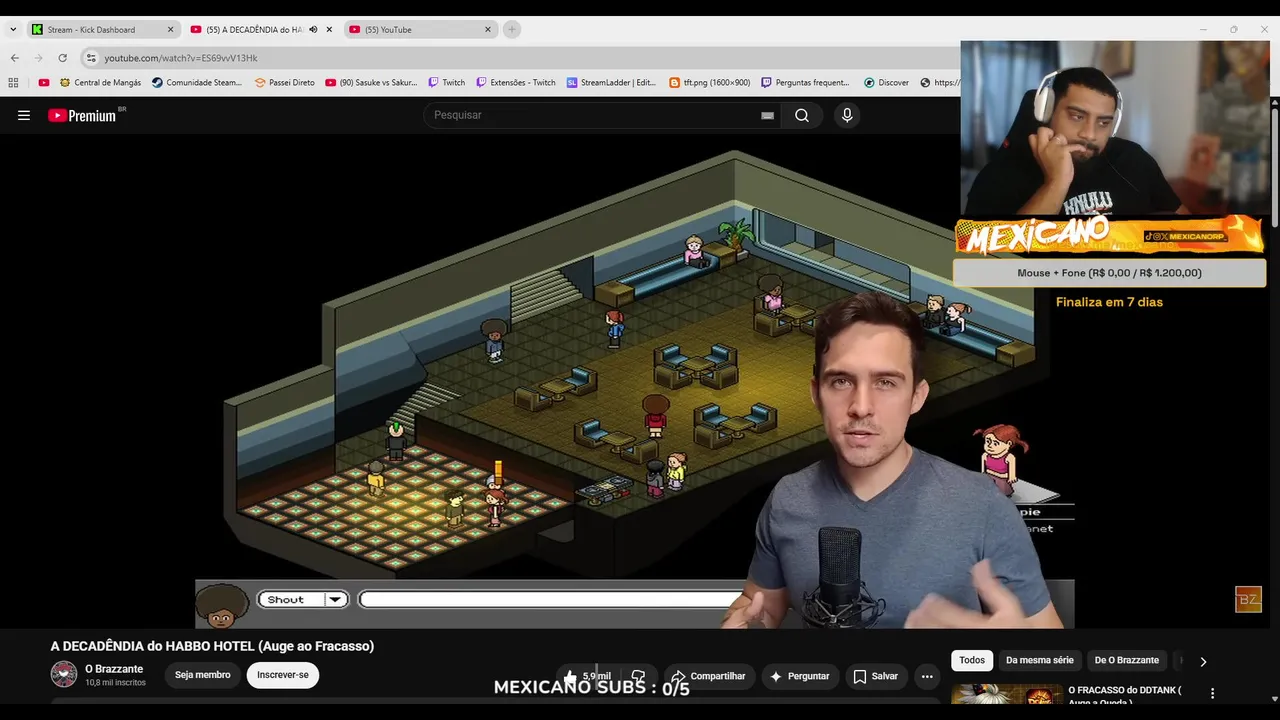Open the Central de Mangás bookmark
Viewport: 1280px width, 720px height.
click(100, 83)
